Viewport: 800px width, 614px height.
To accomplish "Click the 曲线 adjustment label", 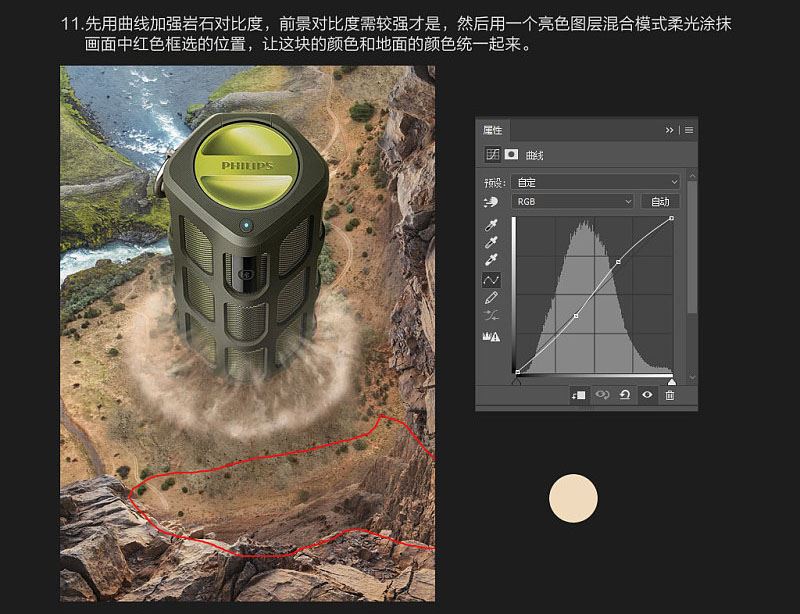I will pyautogui.click(x=537, y=154).
